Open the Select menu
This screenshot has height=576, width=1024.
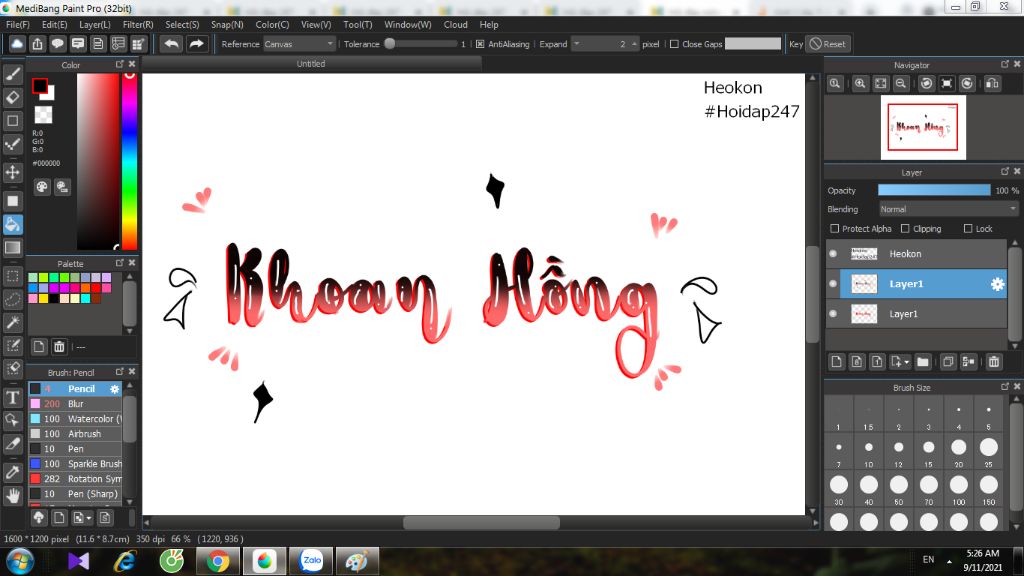pos(182,24)
